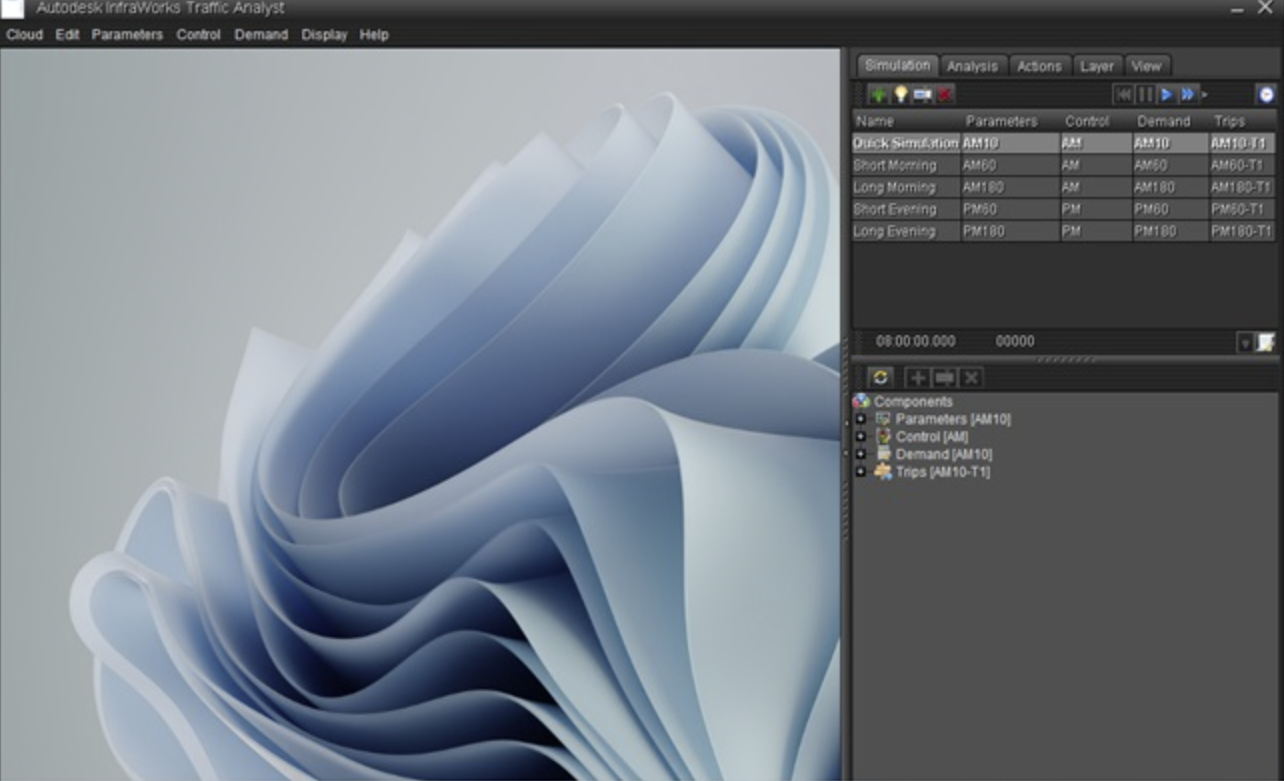Open the small dropdown arrow next to fast-forward

[1204, 95]
